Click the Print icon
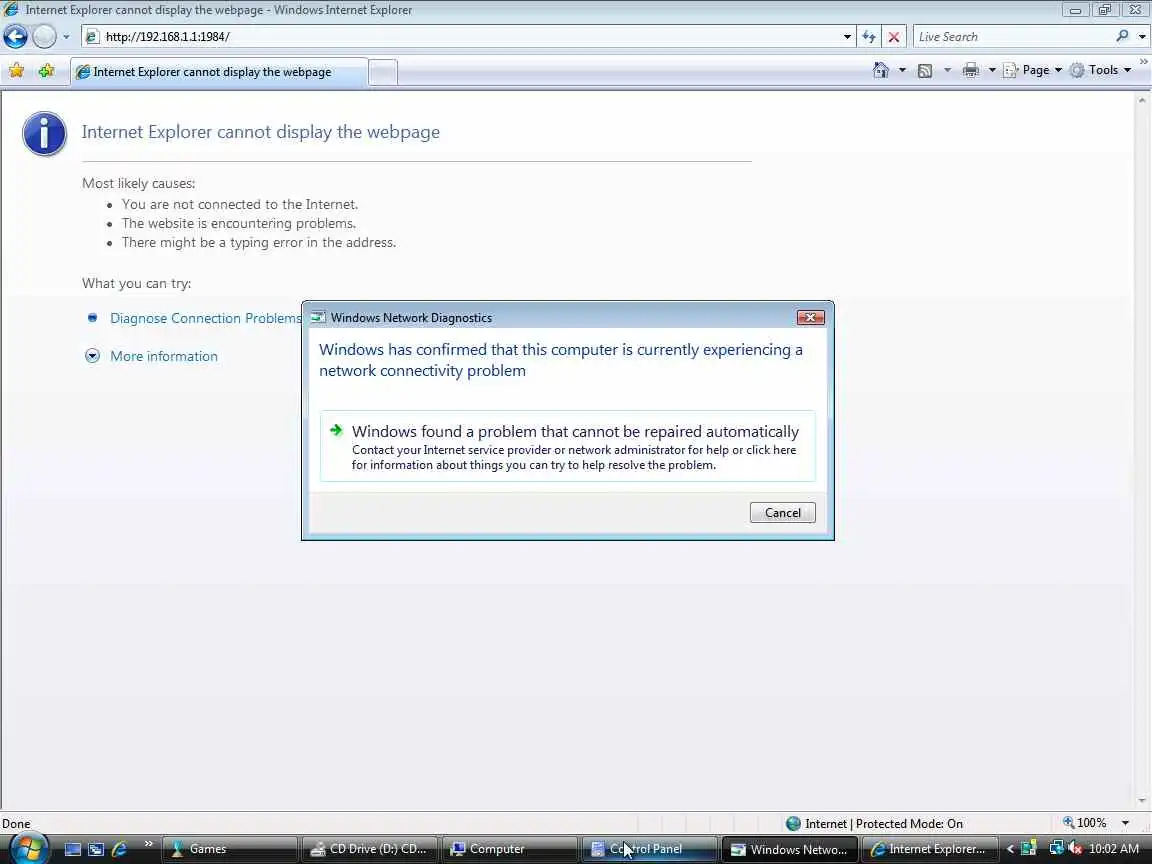This screenshot has height=864, width=1152. click(x=971, y=70)
